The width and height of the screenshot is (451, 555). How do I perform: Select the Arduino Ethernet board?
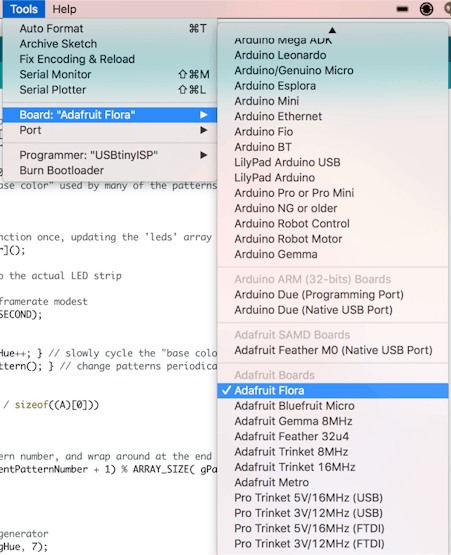point(333,116)
